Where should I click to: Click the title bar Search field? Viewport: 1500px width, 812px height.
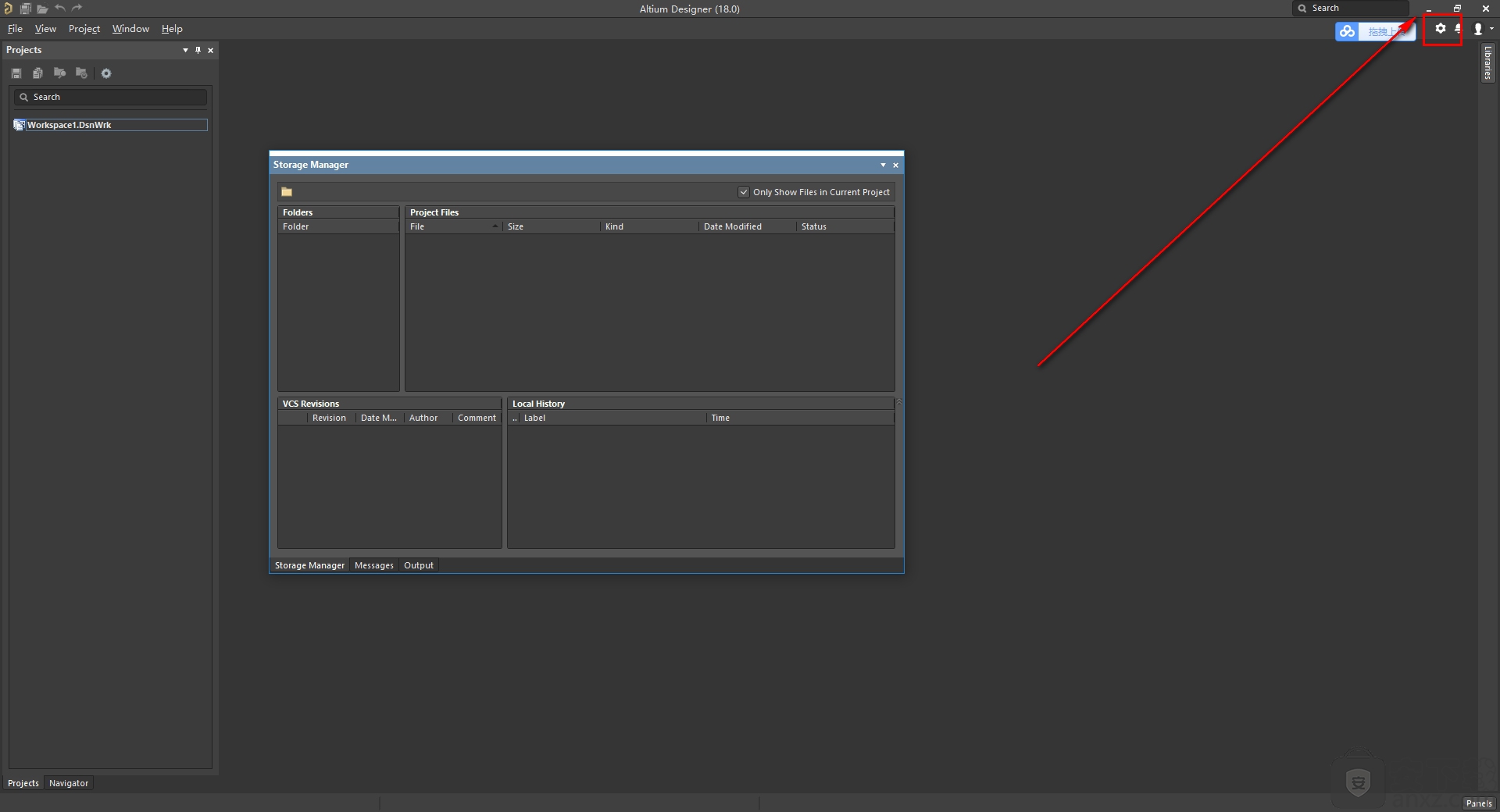coord(1351,8)
